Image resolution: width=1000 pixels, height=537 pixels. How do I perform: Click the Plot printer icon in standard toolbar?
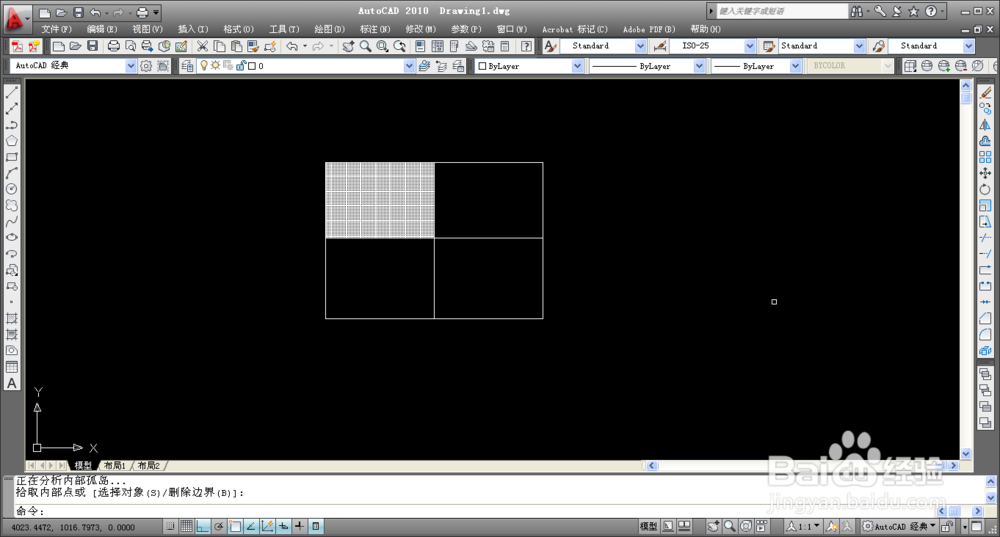[114, 46]
